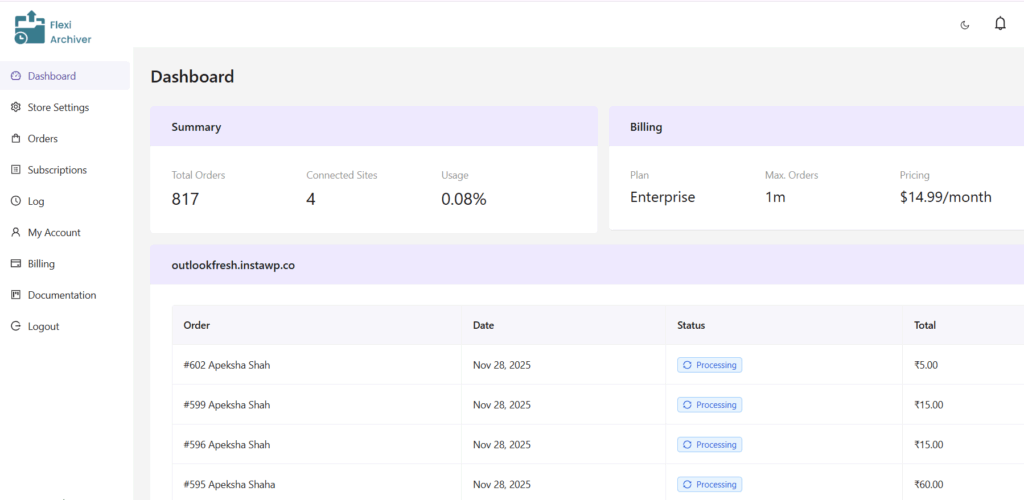Click the Order column header
1024x500 pixels.
pyautogui.click(x=197, y=325)
